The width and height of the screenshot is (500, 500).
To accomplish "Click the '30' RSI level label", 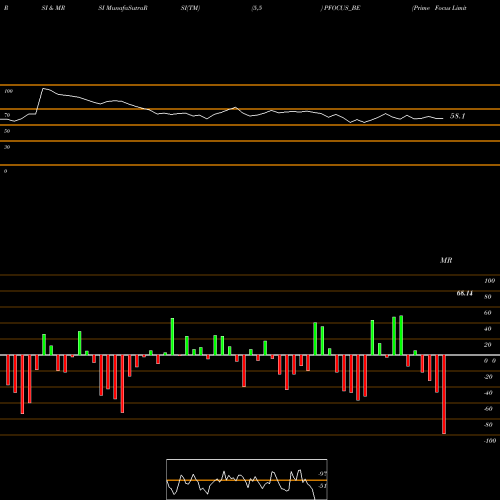I will point(7,147).
